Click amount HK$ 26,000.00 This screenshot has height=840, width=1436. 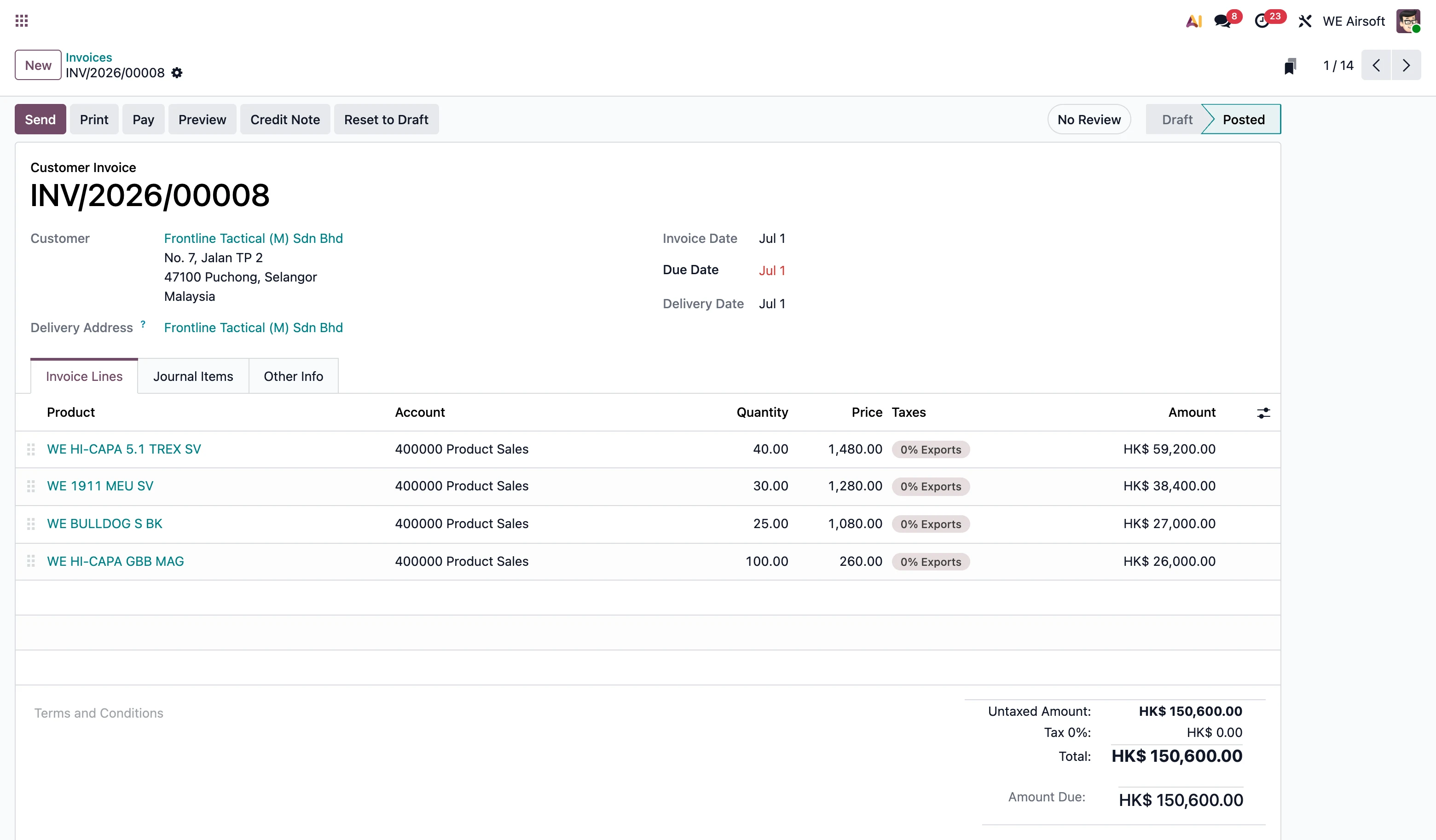[x=1170, y=561]
